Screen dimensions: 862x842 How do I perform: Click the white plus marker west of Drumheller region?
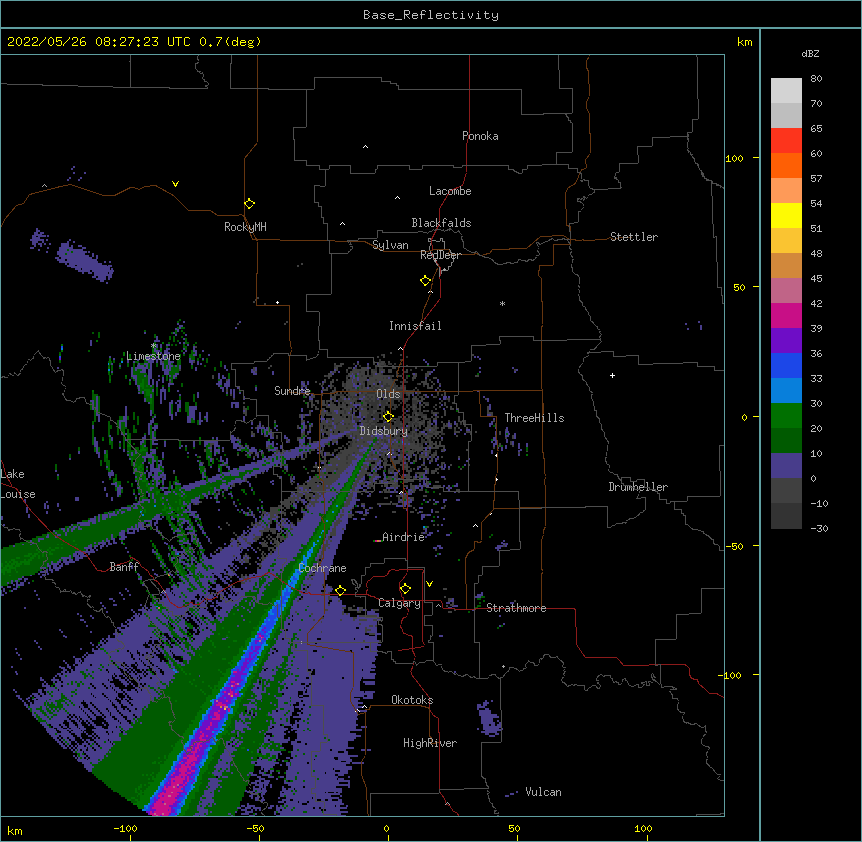(612, 375)
